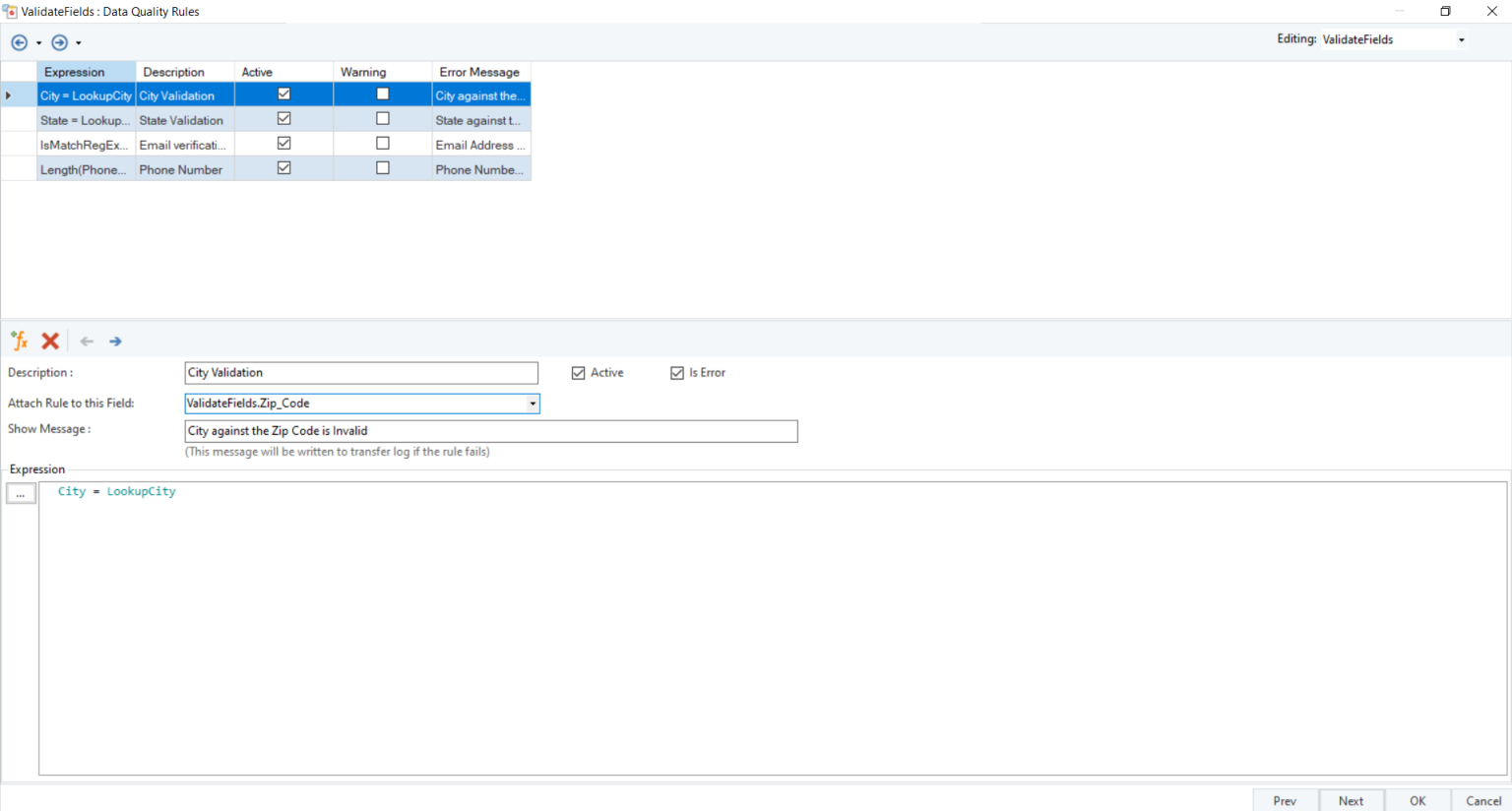The height and width of the screenshot is (811, 1512).
Task: Select the blue next rule arrow icon
Action: (x=115, y=341)
